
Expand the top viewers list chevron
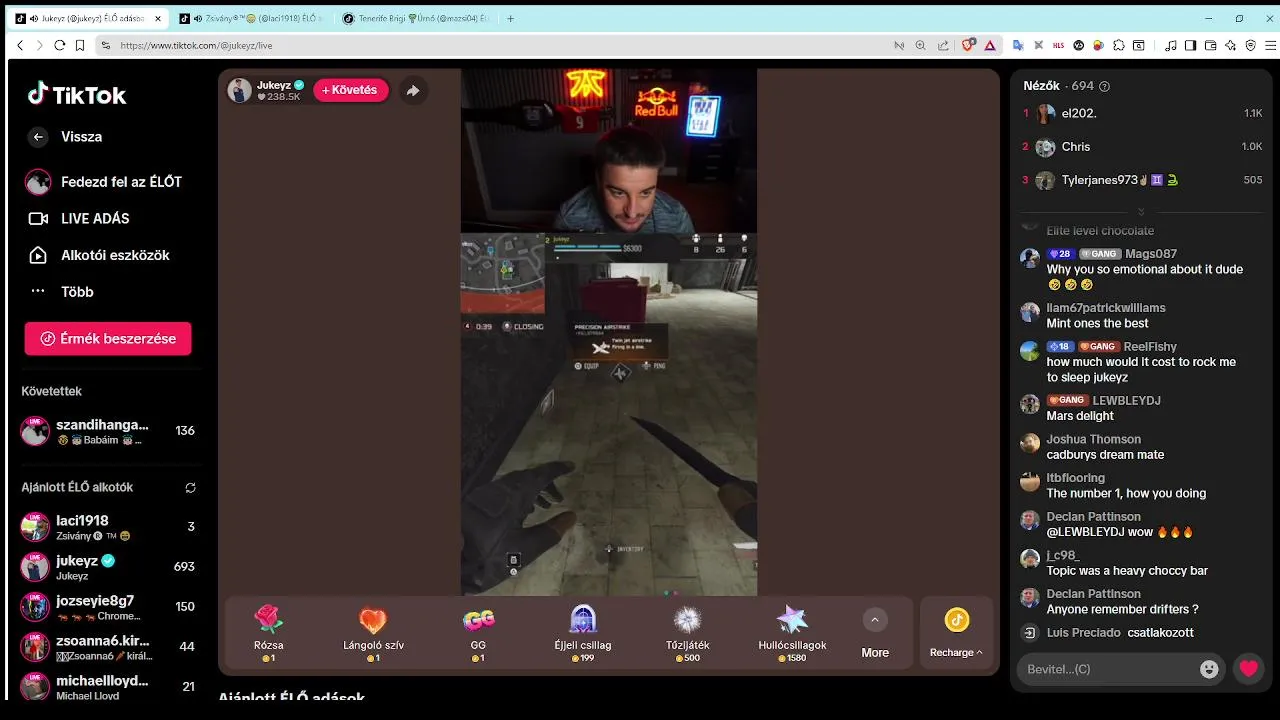[1141, 212]
